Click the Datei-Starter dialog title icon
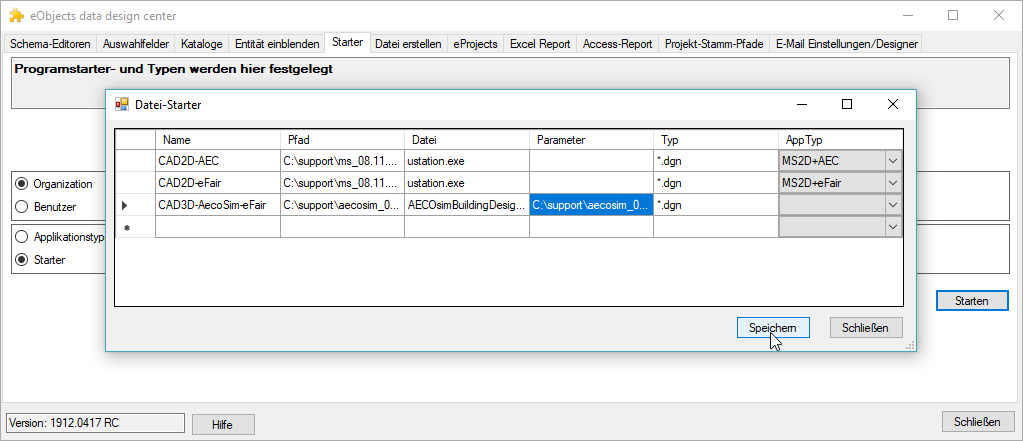Image resolution: width=1023 pixels, height=441 pixels. (x=122, y=104)
